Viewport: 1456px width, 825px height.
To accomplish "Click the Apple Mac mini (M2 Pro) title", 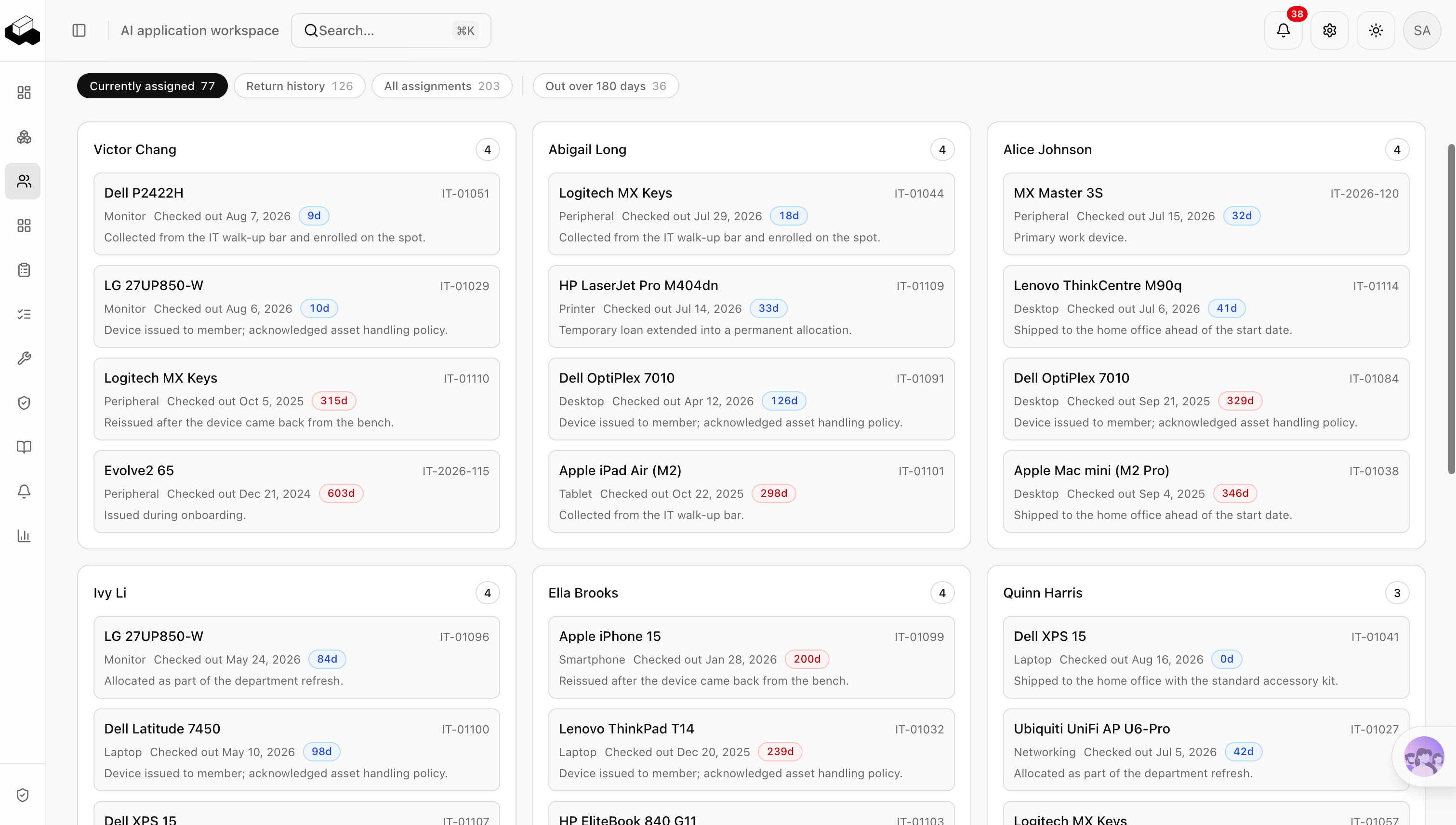I will pyautogui.click(x=1091, y=471).
